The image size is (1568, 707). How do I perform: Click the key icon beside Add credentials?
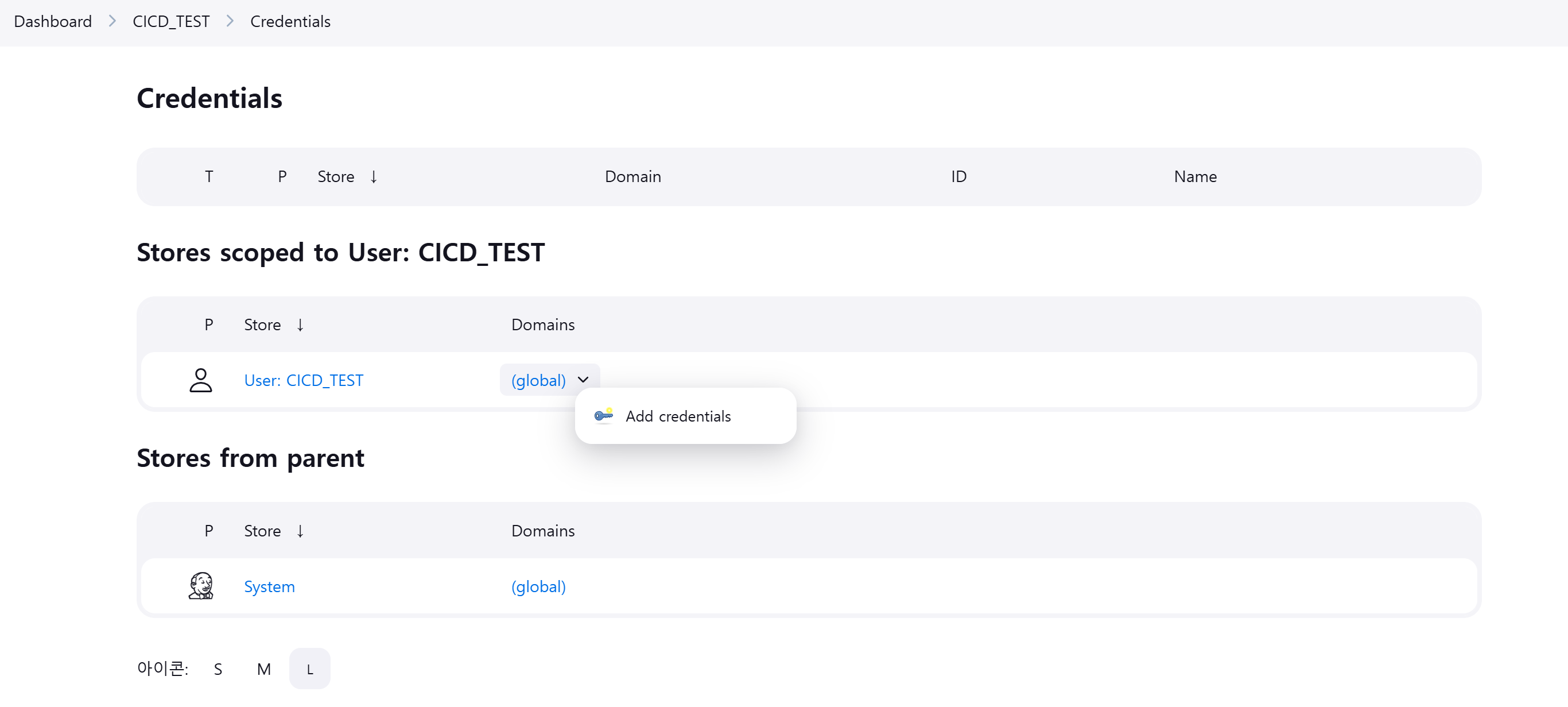pos(603,415)
